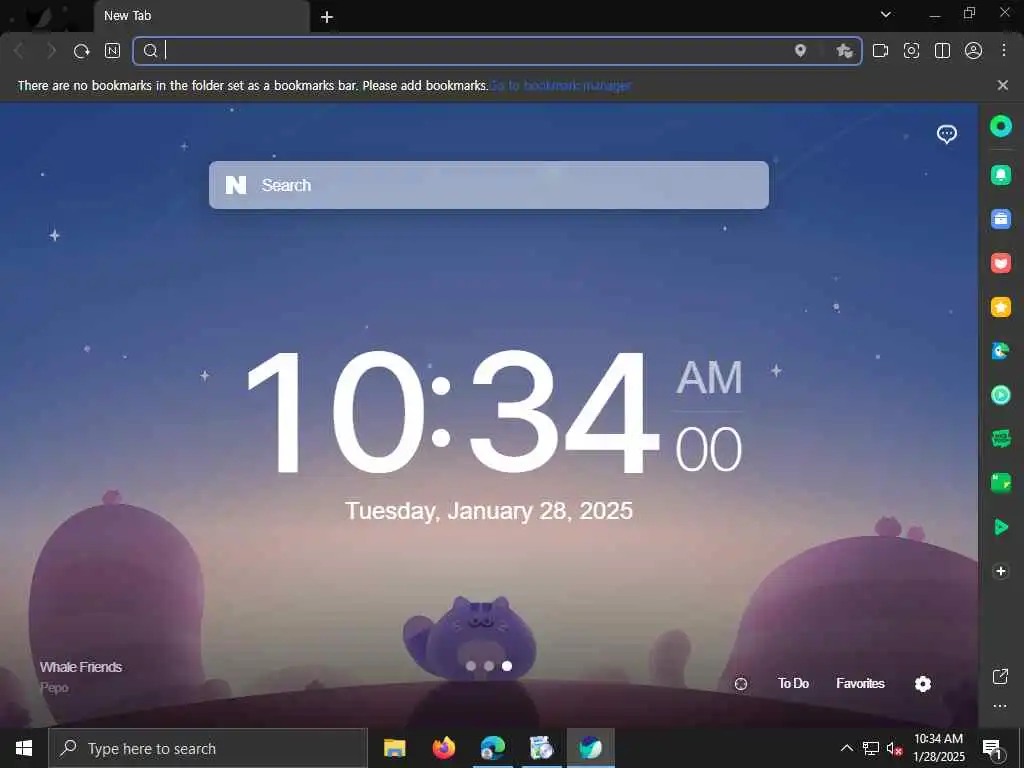
Task: Open the user profile menu
Action: pyautogui.click(x=973, y=51)
